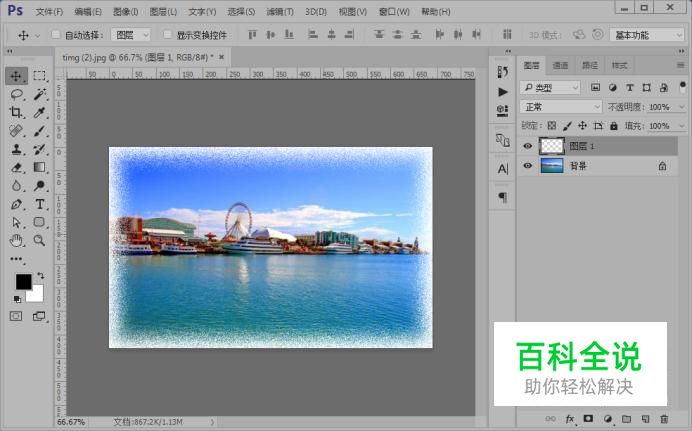Select the 图层 1 layer thumbnail
Screen dimensions: 692x431
pos(551,146)
